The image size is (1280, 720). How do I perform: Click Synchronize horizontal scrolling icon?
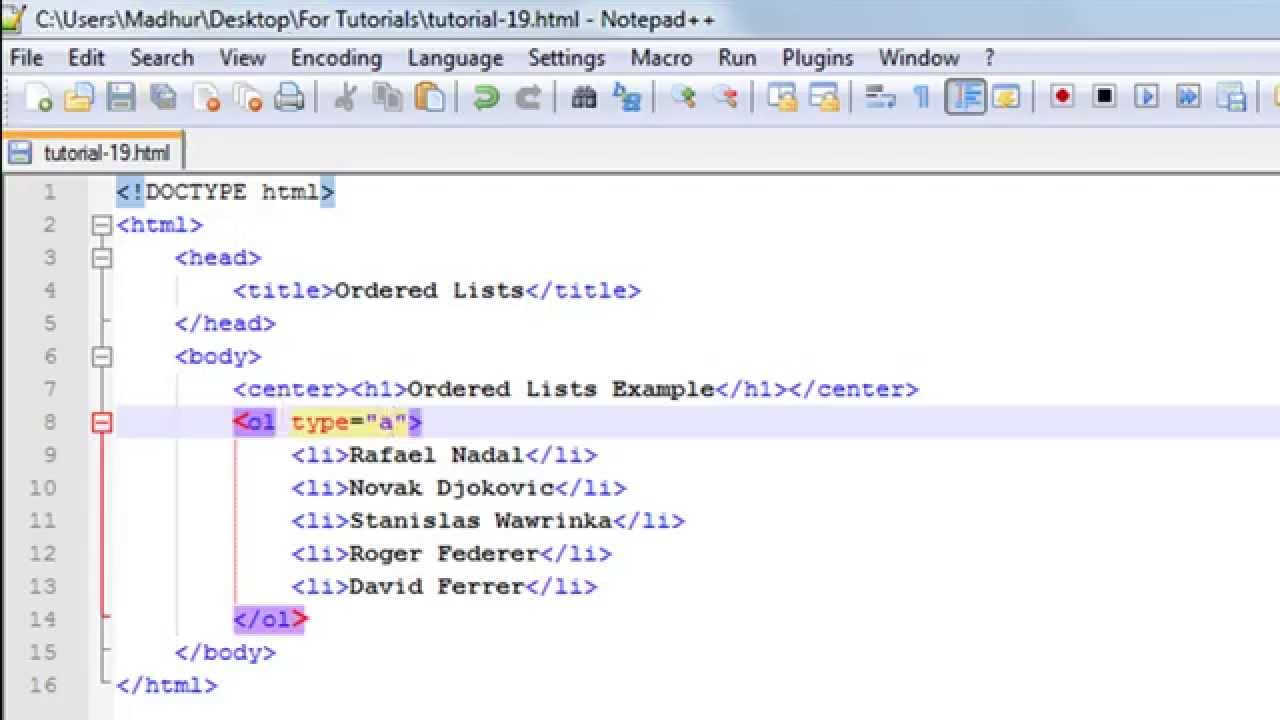(823, 97)
